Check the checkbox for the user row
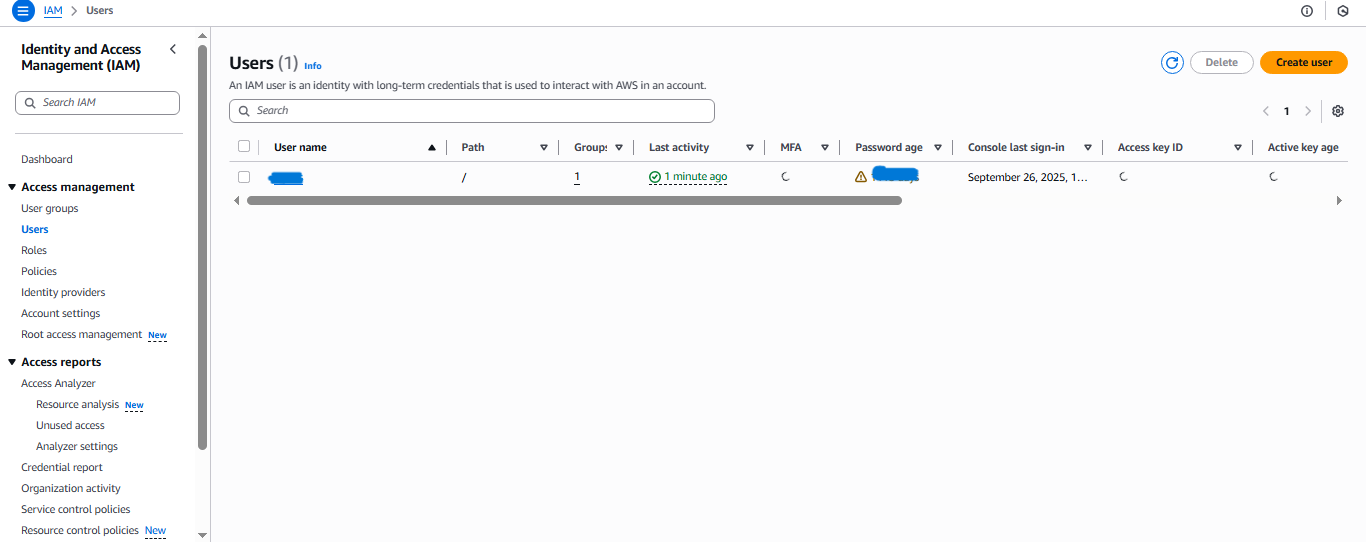 (244, 177)
